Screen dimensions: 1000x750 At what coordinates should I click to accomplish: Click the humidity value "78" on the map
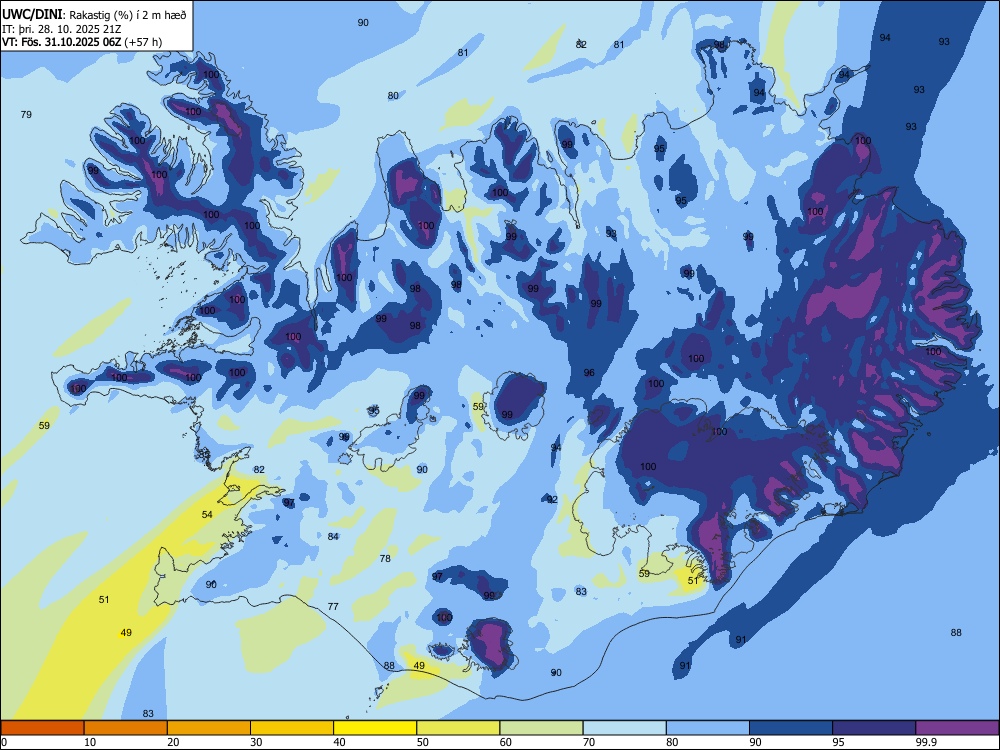(385, 559)
